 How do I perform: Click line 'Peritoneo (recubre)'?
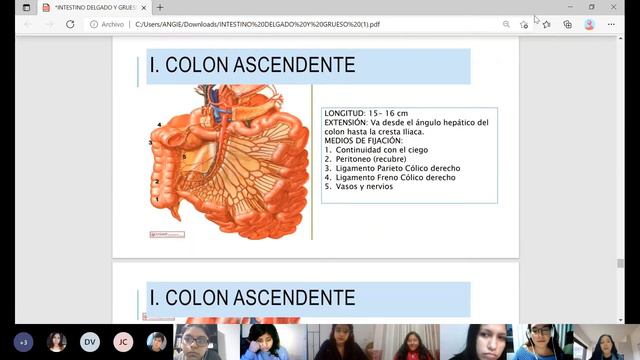tap(371, 159)
